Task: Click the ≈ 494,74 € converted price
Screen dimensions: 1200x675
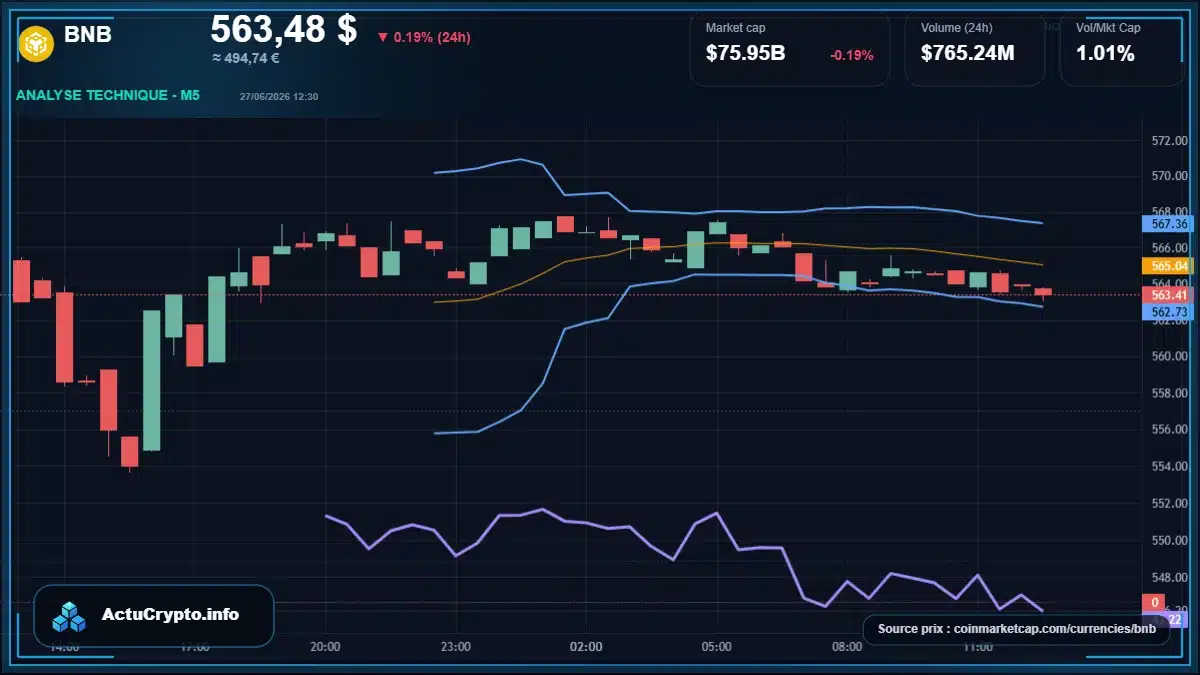Action: (246, 58)
